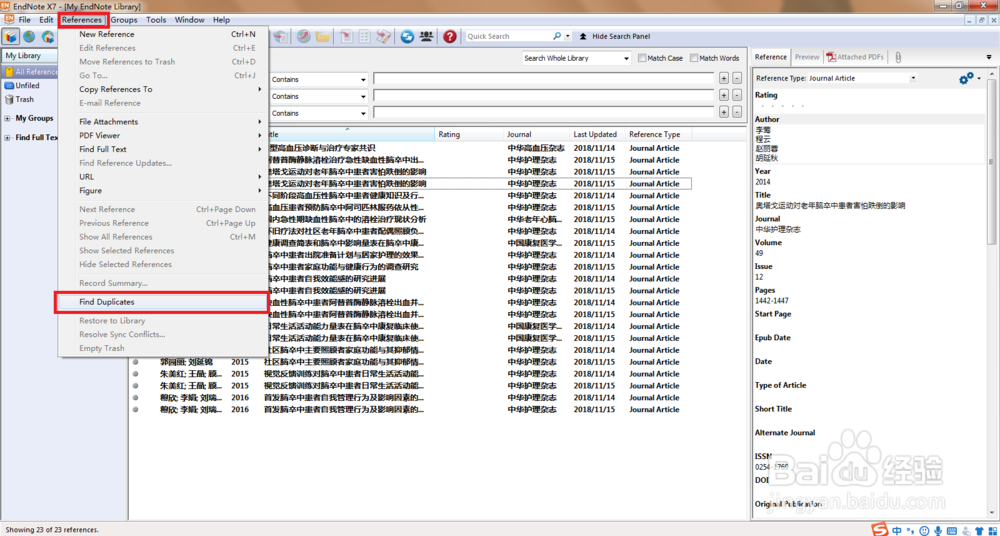This screenshot has width=1000, height=536.
Task: Switch to Online Search Mode globe icon
Action: (x=29, y=36)
